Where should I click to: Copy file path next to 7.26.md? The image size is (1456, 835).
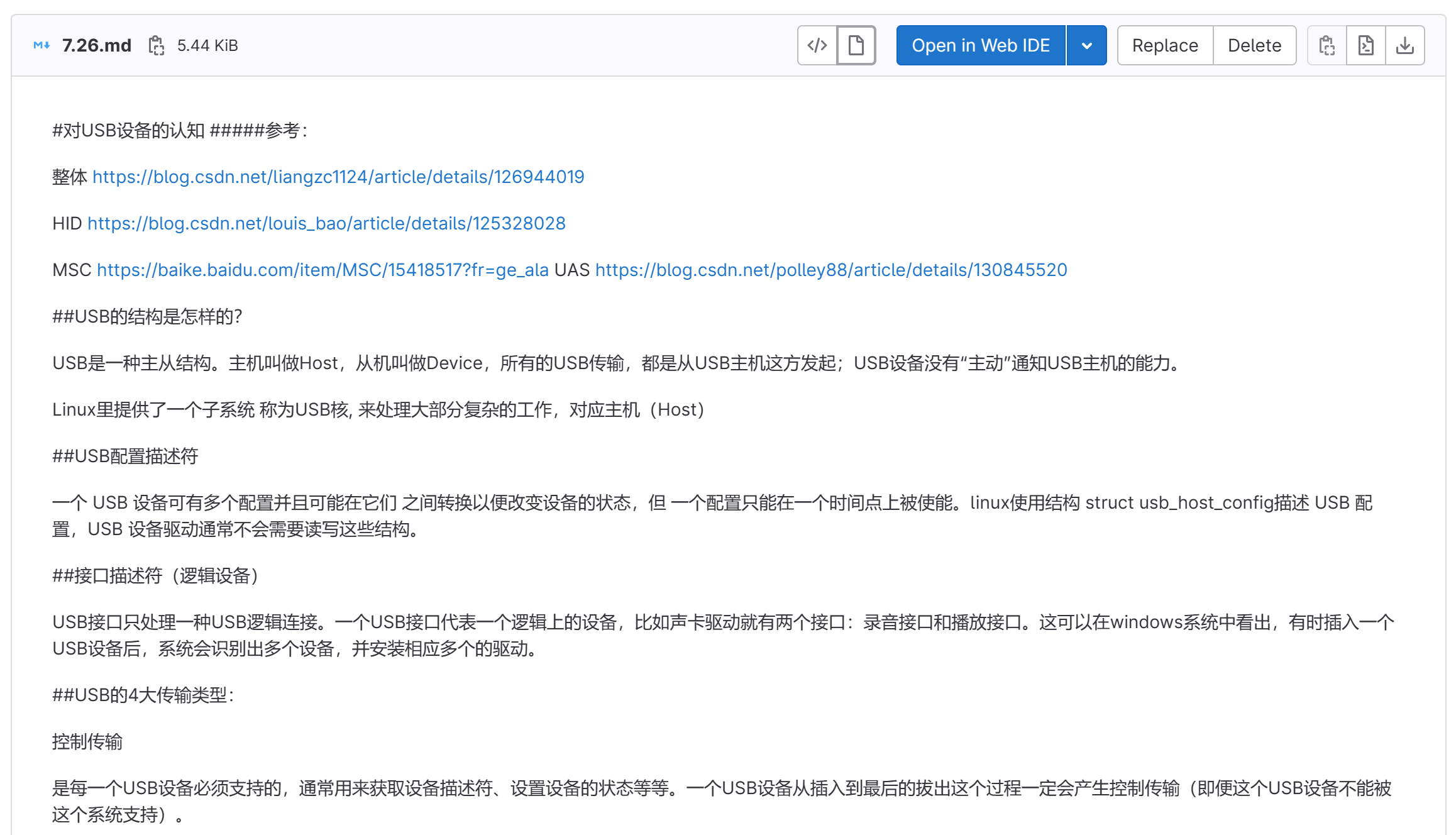coord(156,45)
